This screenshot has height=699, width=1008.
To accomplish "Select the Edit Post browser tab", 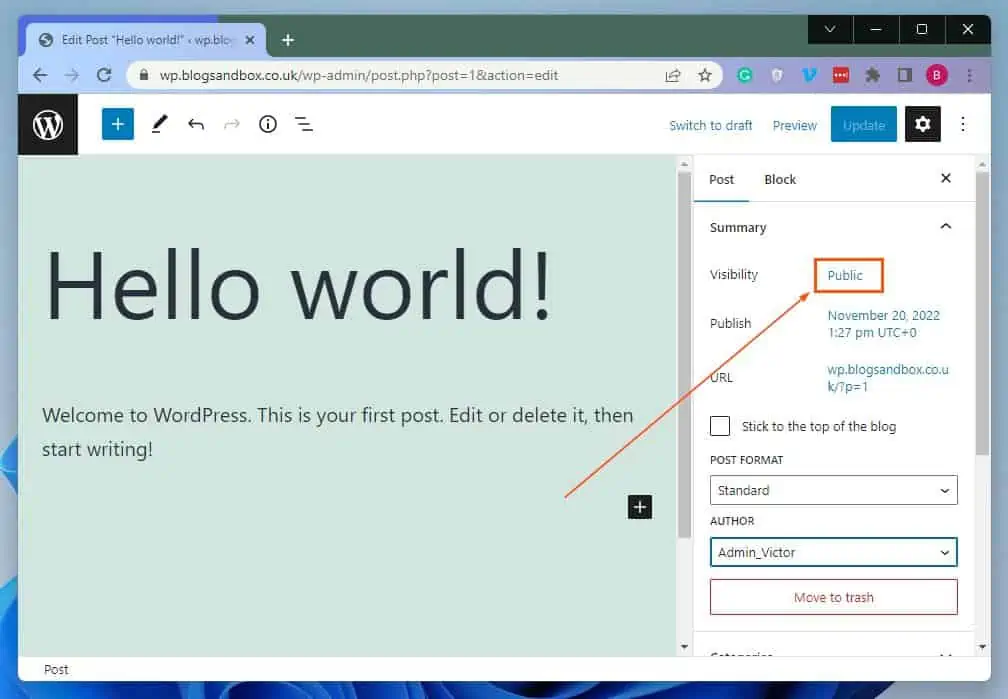I will click(x=146, y=40).
